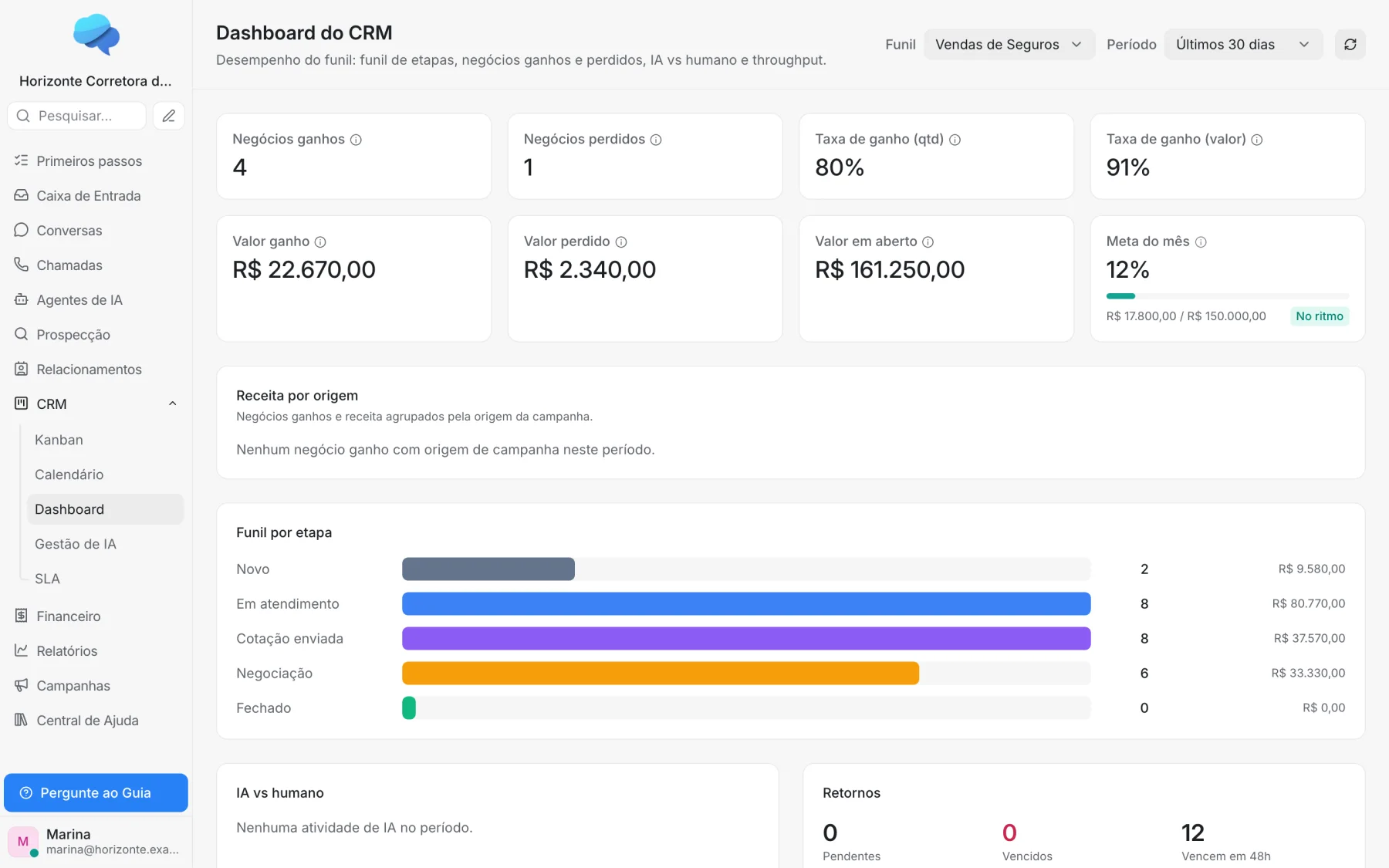
Task: Click the phone icon for Chamadas
Action: click(x=22, y=265)
